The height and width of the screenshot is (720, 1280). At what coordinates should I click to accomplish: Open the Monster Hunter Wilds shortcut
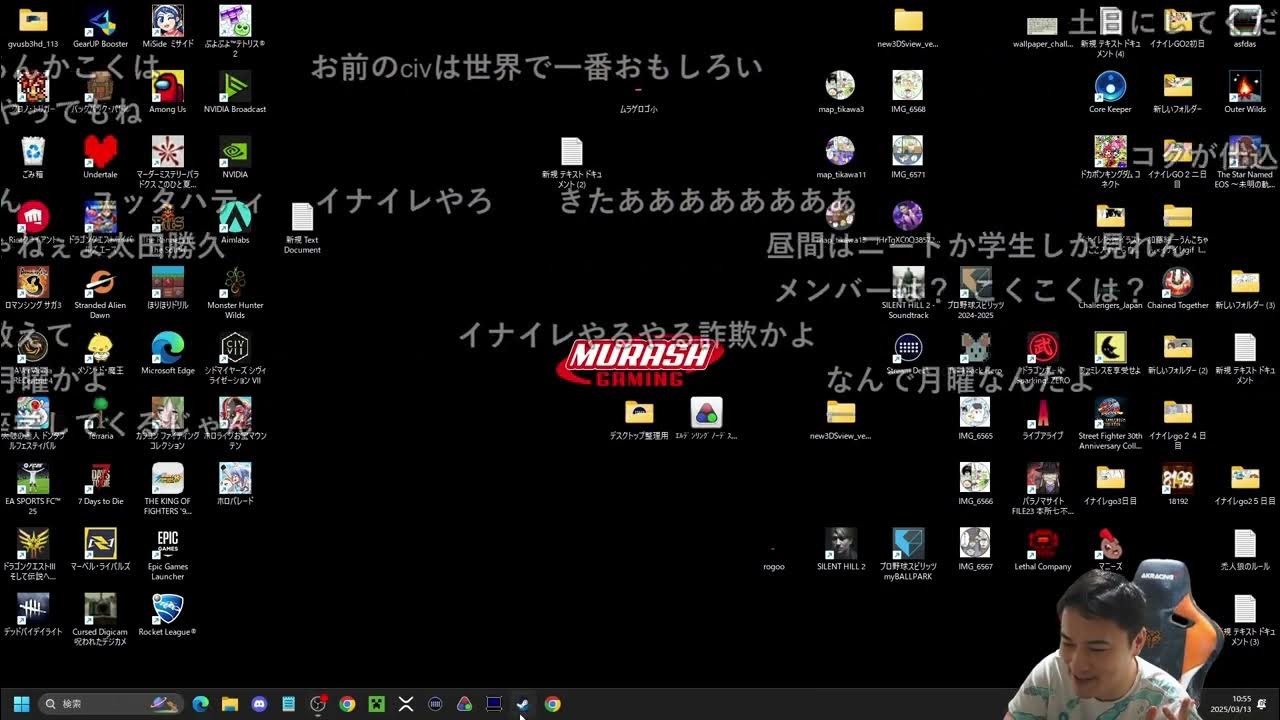point(235,283)
